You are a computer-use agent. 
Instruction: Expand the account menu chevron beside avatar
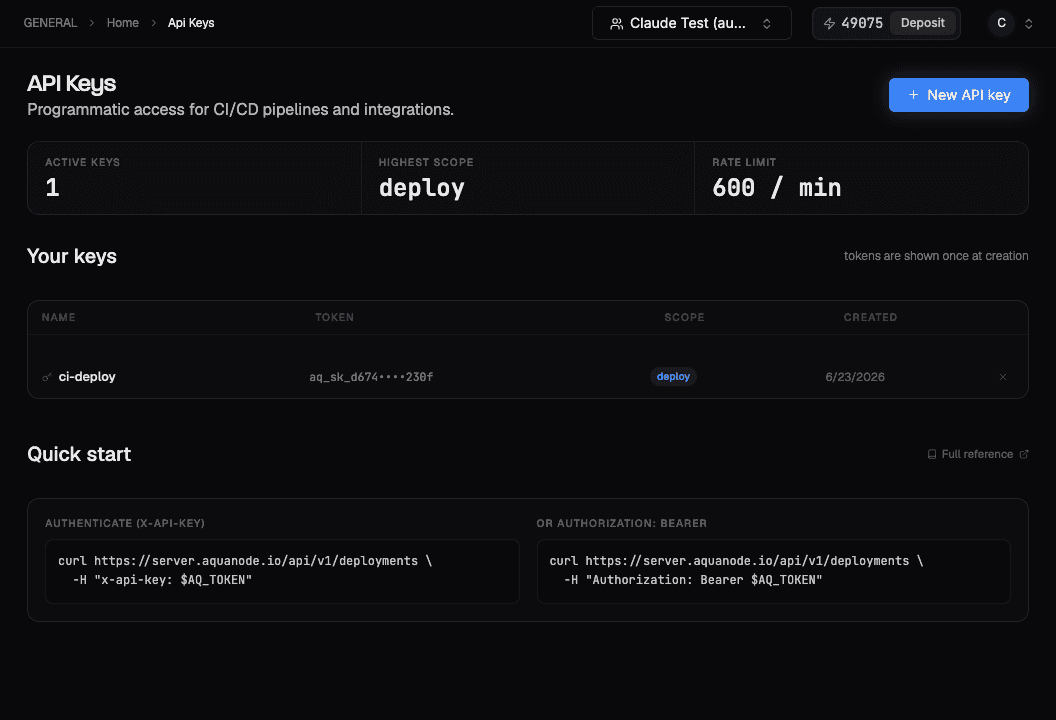1028,24
